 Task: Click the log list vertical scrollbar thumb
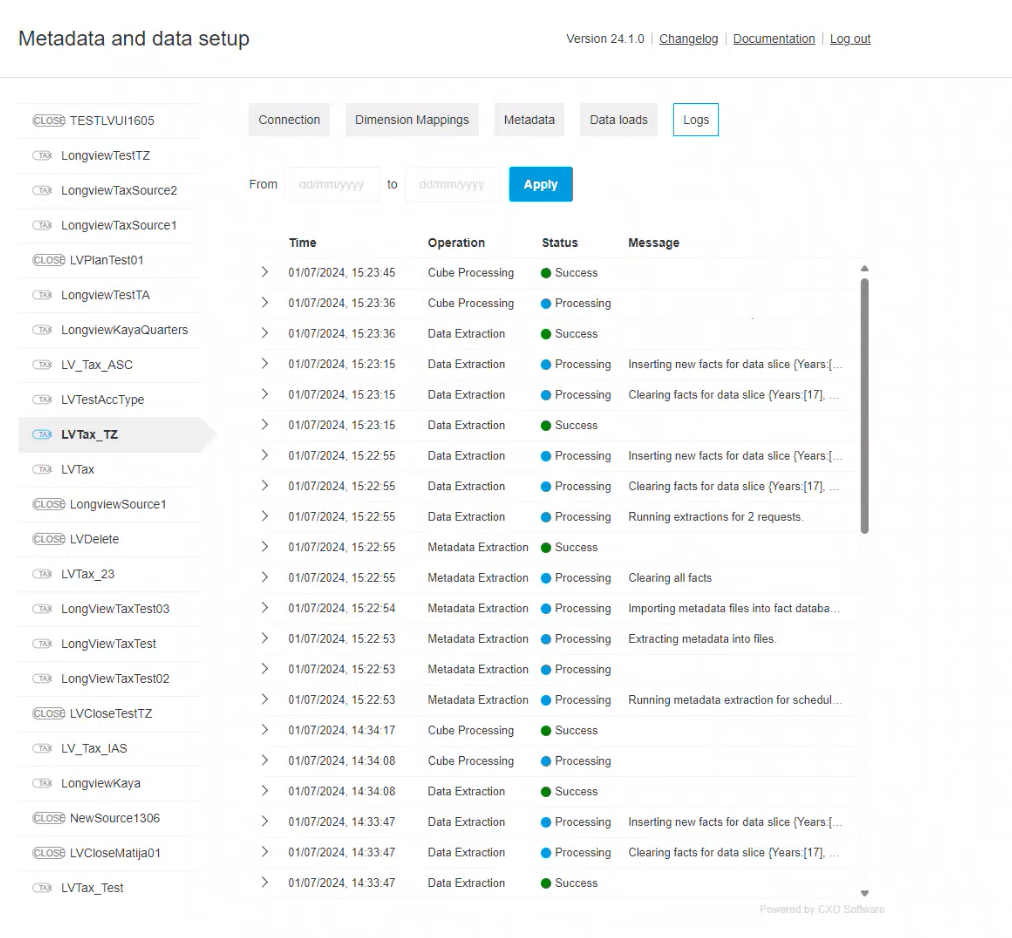(864, 405)
